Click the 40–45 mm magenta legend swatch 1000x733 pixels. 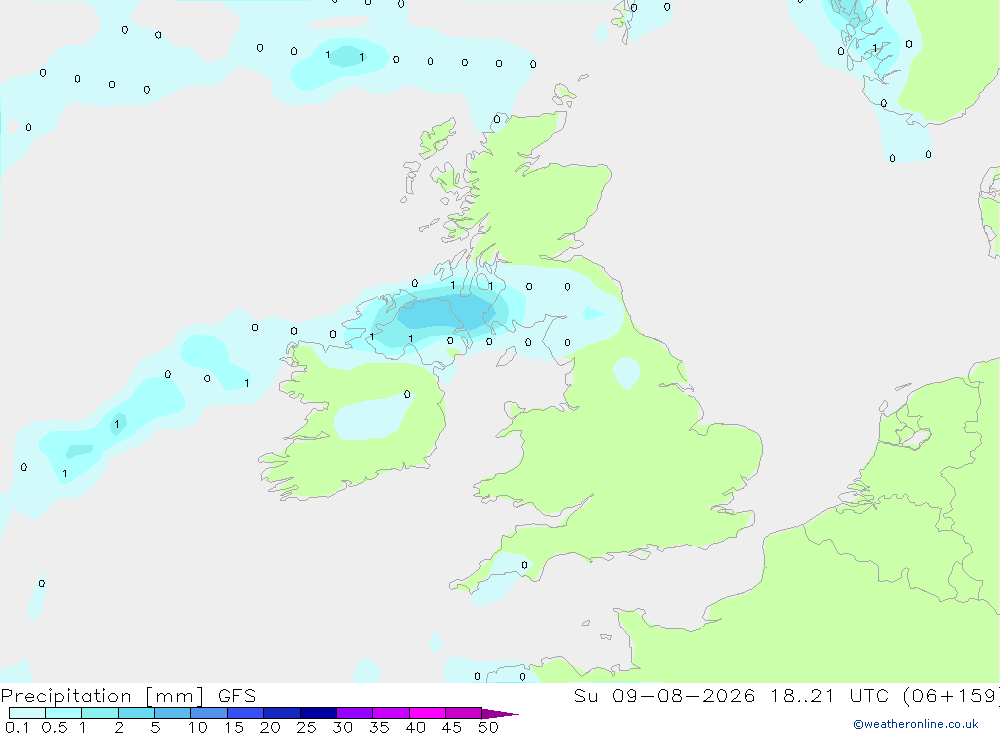click(x=427, y=713)
